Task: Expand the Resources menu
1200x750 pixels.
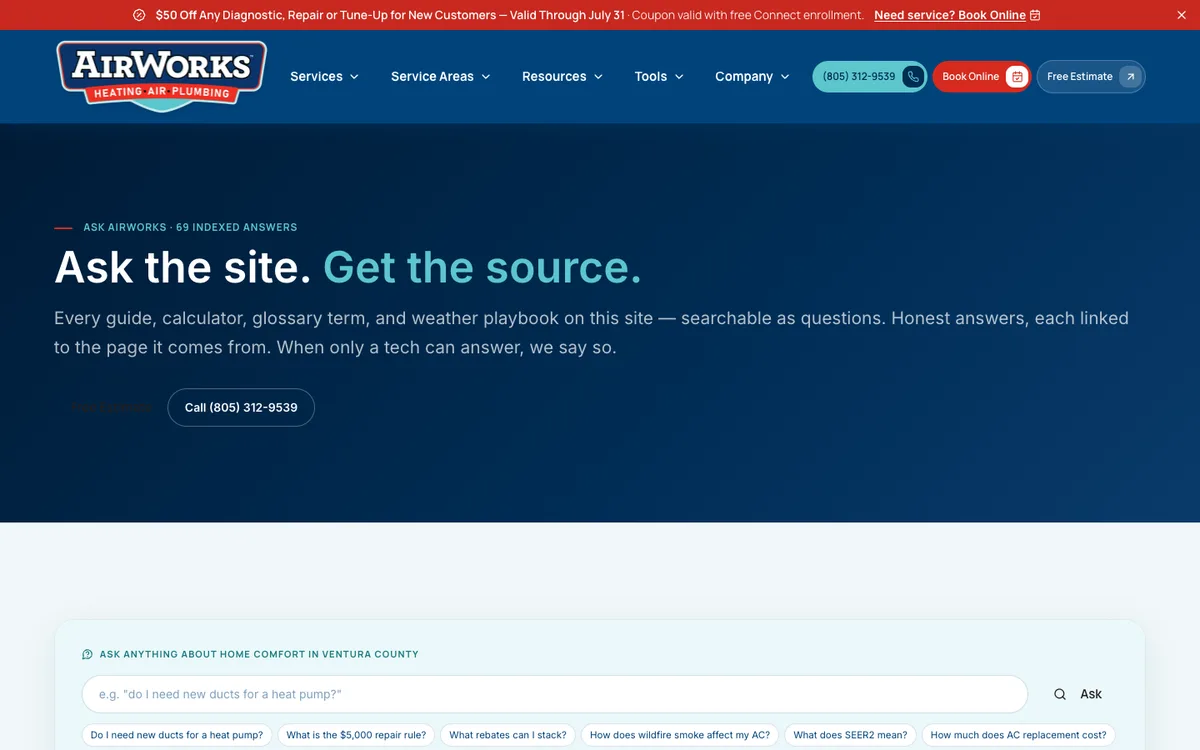Action: (x=563, y=76)
